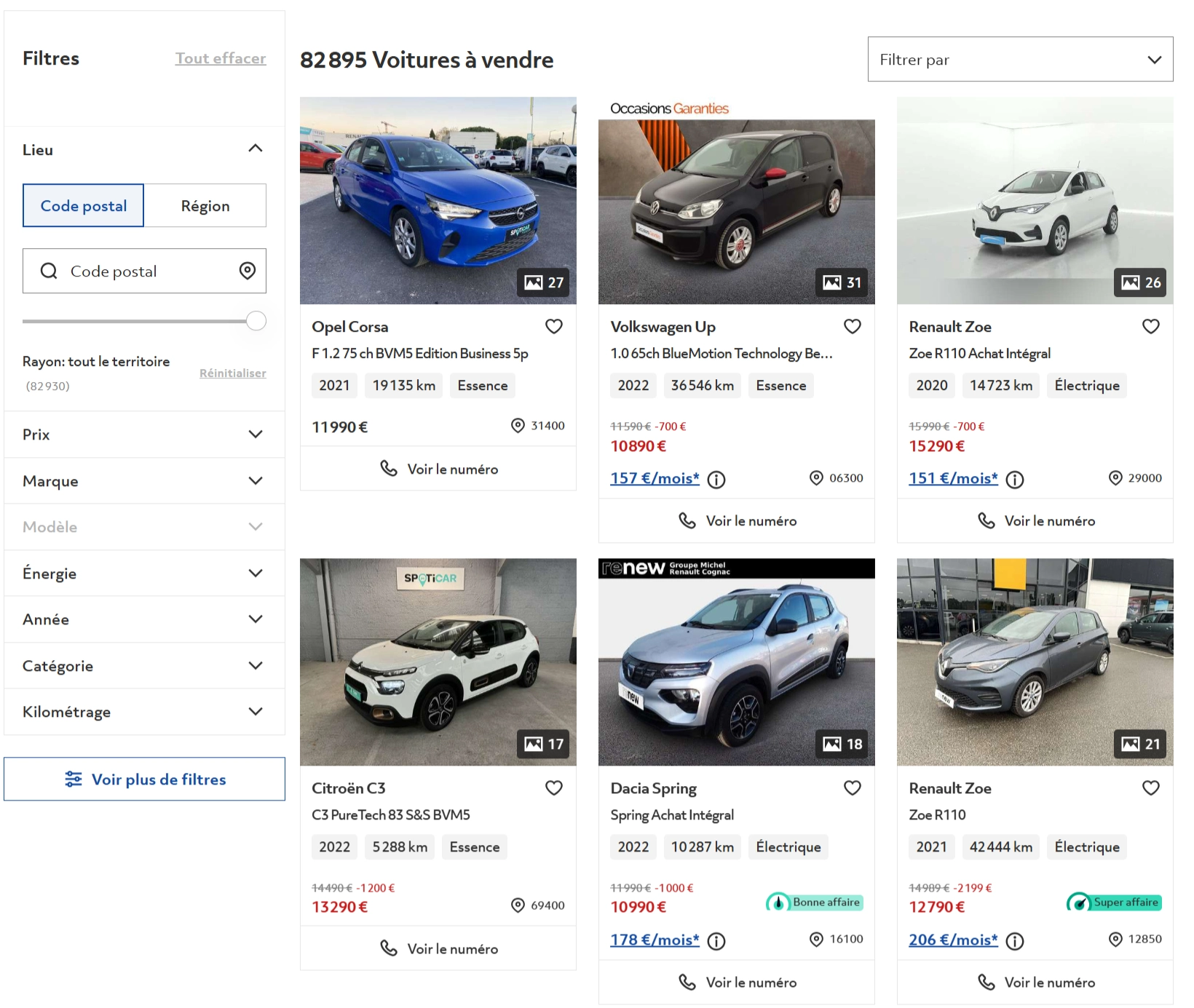Image resolution: width=1194 pixels, height=1008 pixels.
Task: Switch to the Région tab
Action: (x=205, y=205)
